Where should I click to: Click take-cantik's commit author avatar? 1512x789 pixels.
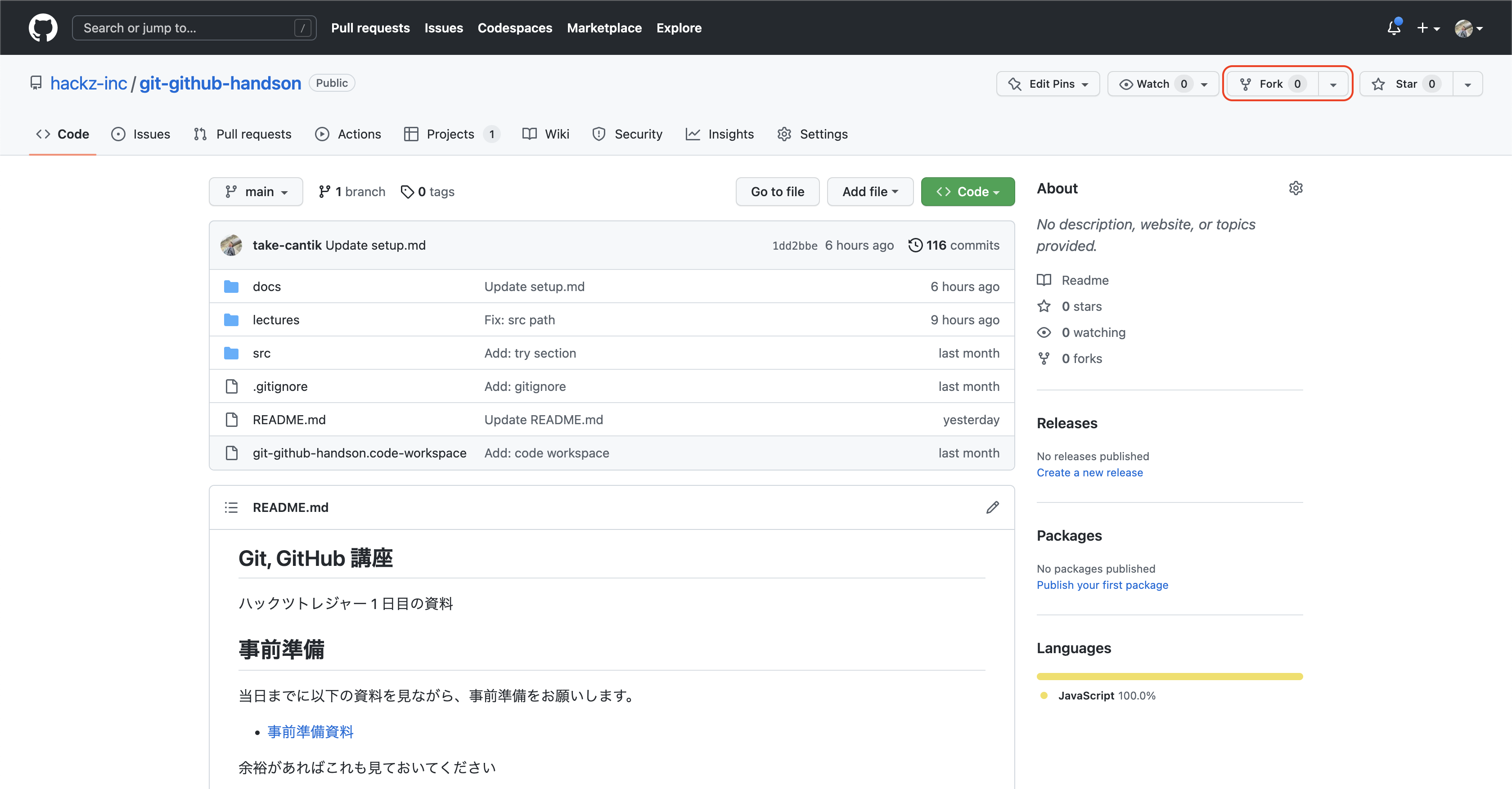[231, 245]
